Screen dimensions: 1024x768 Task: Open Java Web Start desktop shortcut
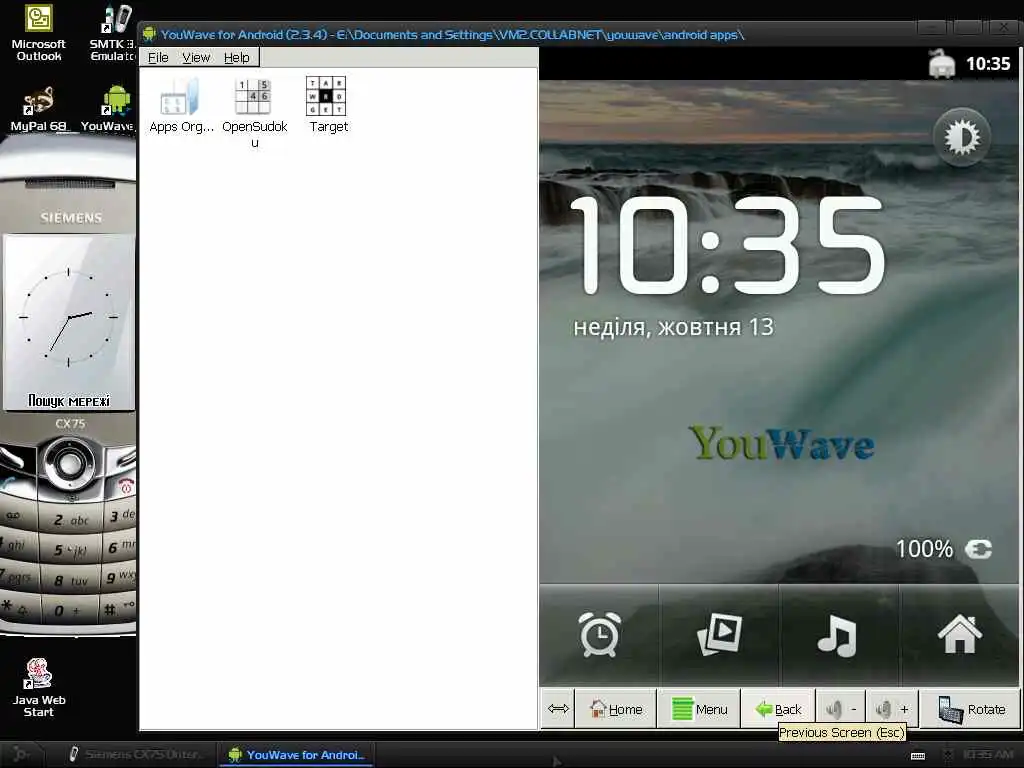pyautogui.click(x=39, y=687)
